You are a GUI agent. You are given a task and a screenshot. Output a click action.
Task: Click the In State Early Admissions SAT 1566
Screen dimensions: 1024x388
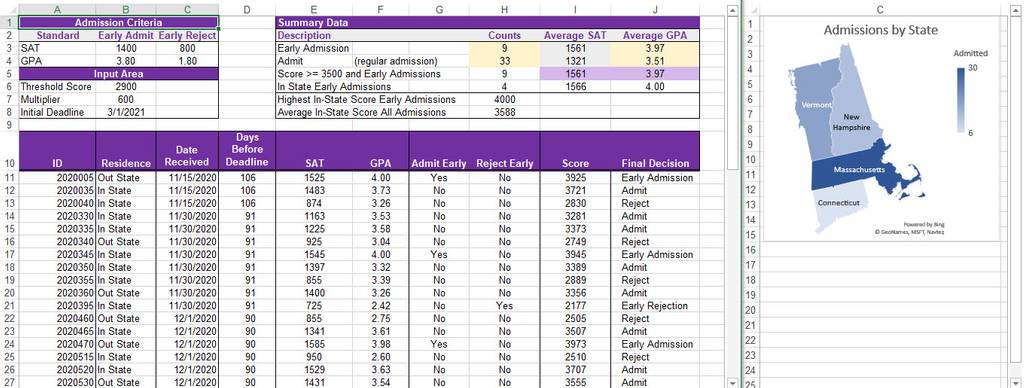(575, 86)
